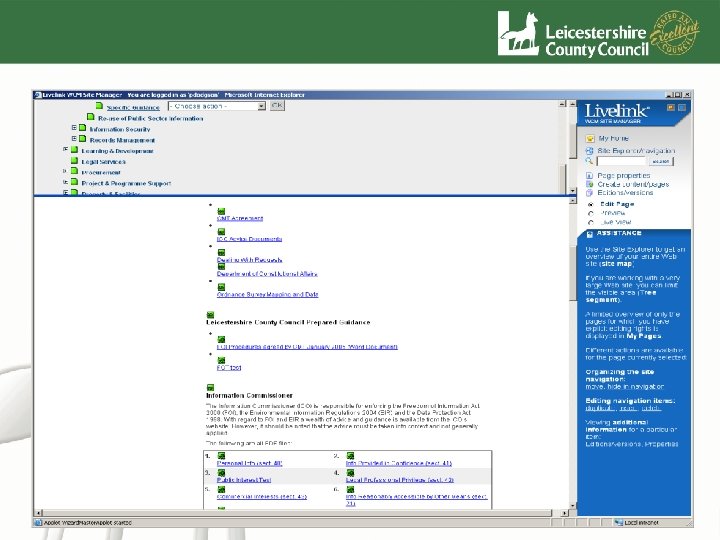Click the OK button next to Choose action
Image resolution: width=720 pixels, height=540 pixels.
pyautogui.click(x=277, y=106)
